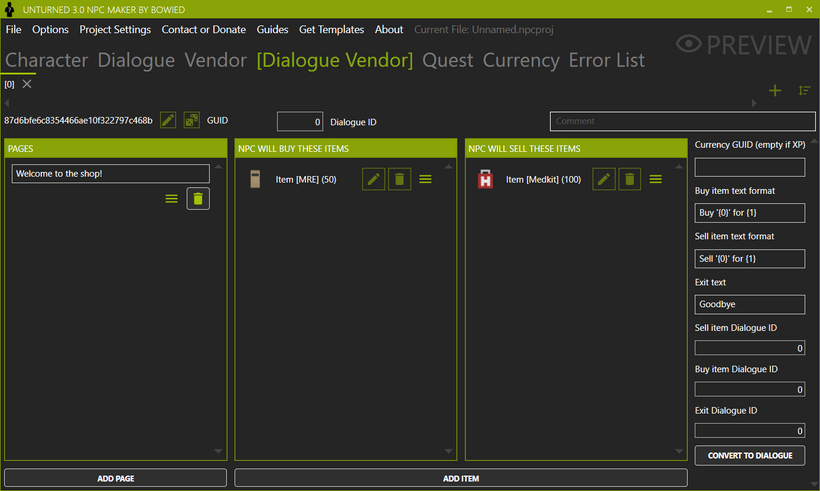
Task: Click the Medkit row reorder handle
Action: pyautogui.click(x=656, y=179)
